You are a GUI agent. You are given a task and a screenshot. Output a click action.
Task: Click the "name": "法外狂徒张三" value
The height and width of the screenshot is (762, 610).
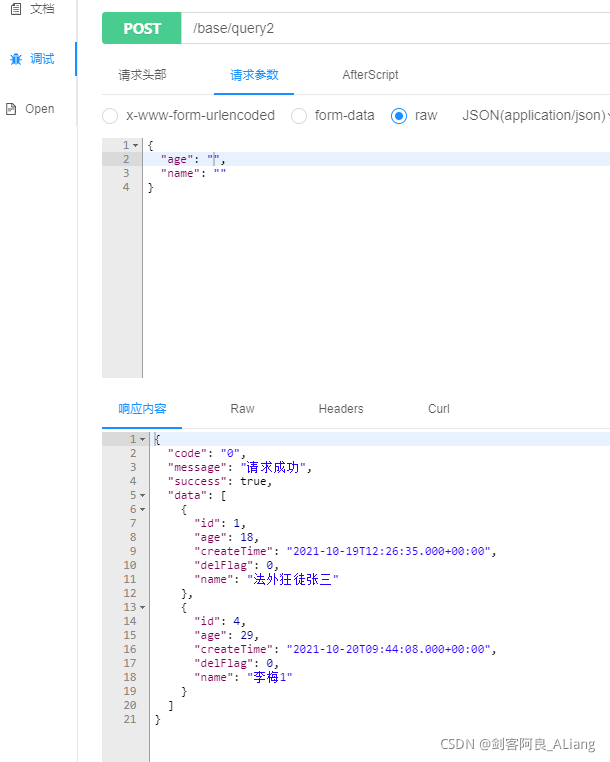point(293,579)
